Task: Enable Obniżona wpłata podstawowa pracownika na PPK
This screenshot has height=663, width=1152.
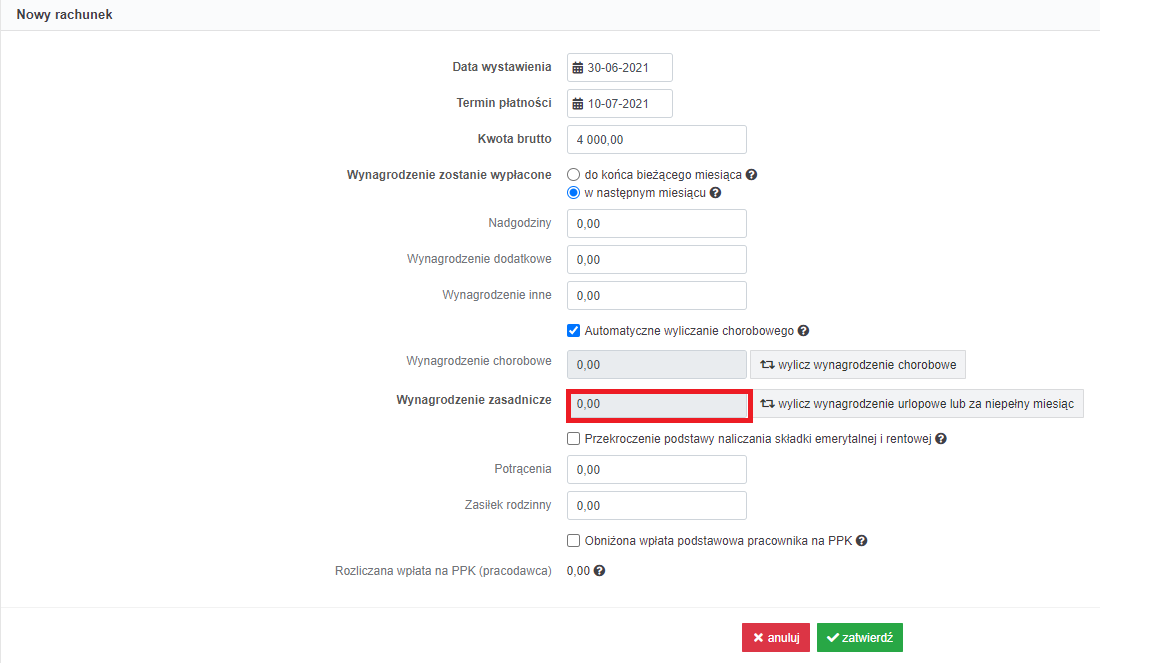Action: pos(573,541)
